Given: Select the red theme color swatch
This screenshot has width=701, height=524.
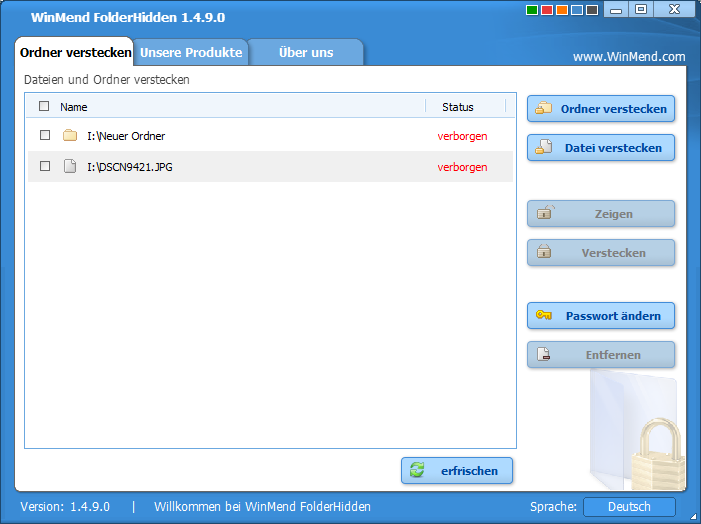Looking at the screenshot, I should [x=547, y=10].
